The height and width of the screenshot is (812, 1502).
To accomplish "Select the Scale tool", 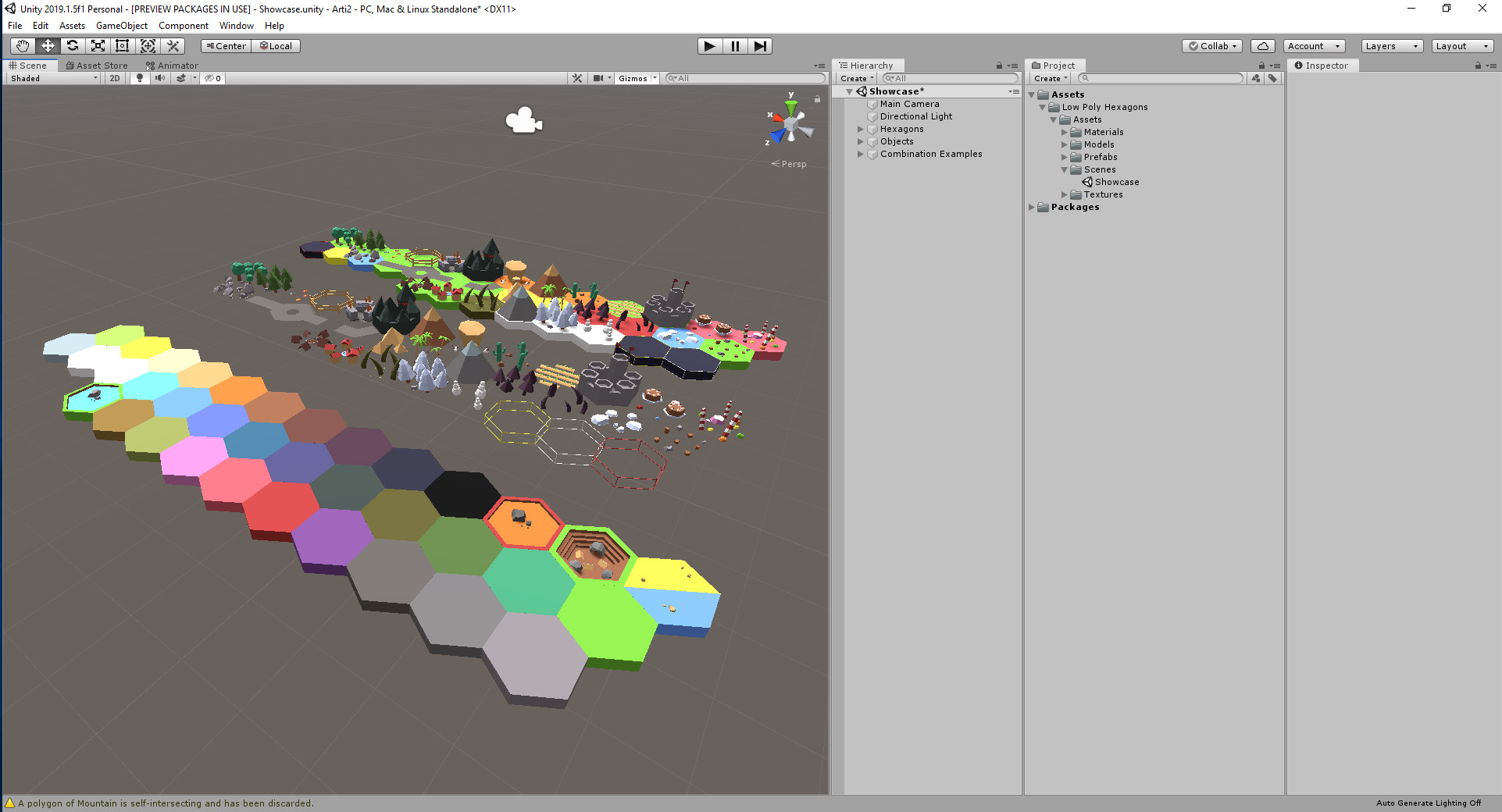I will [97, 45].
